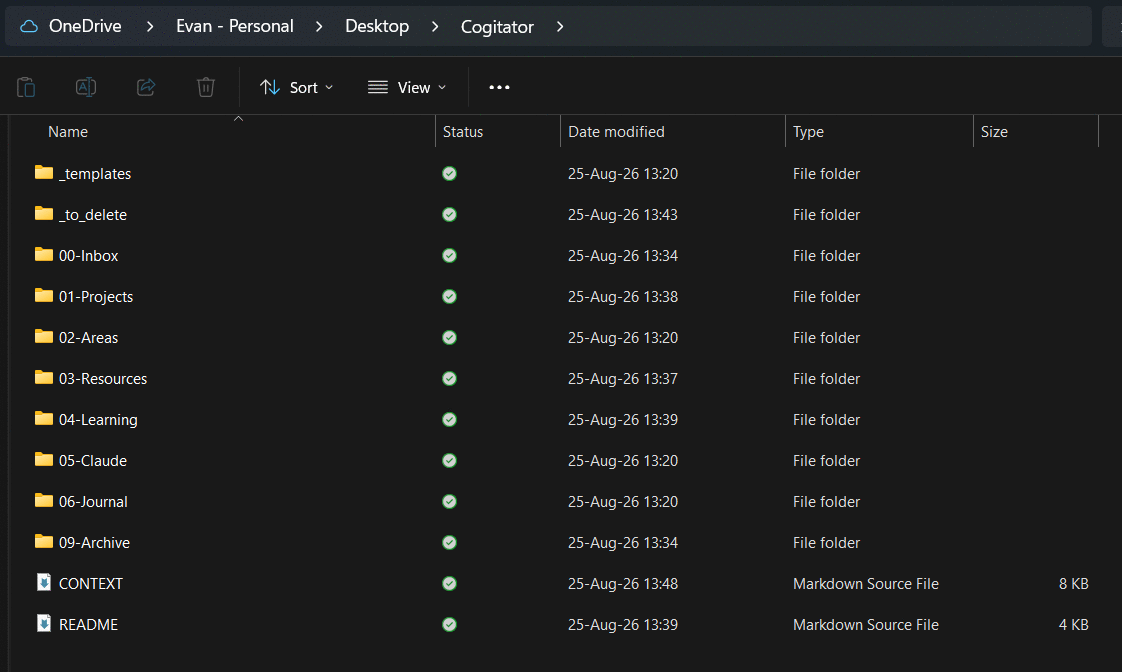Screen dimensions: 1122x672
Task: Select the 09-Archive folder name
Action: pyautogui.click(x=94, y=543)
